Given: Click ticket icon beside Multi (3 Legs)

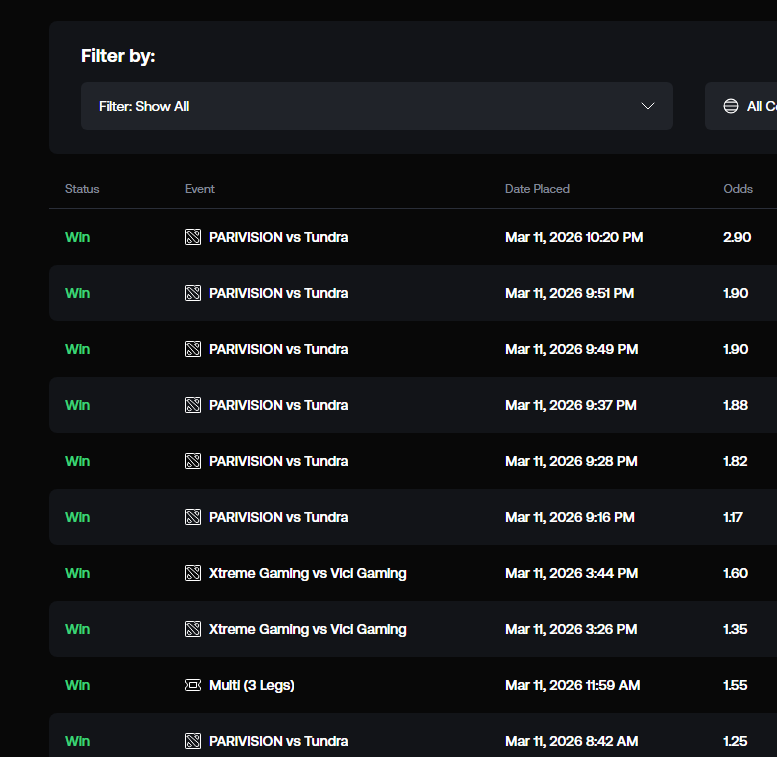Looking at the screenshot, I should coord(193,685).
